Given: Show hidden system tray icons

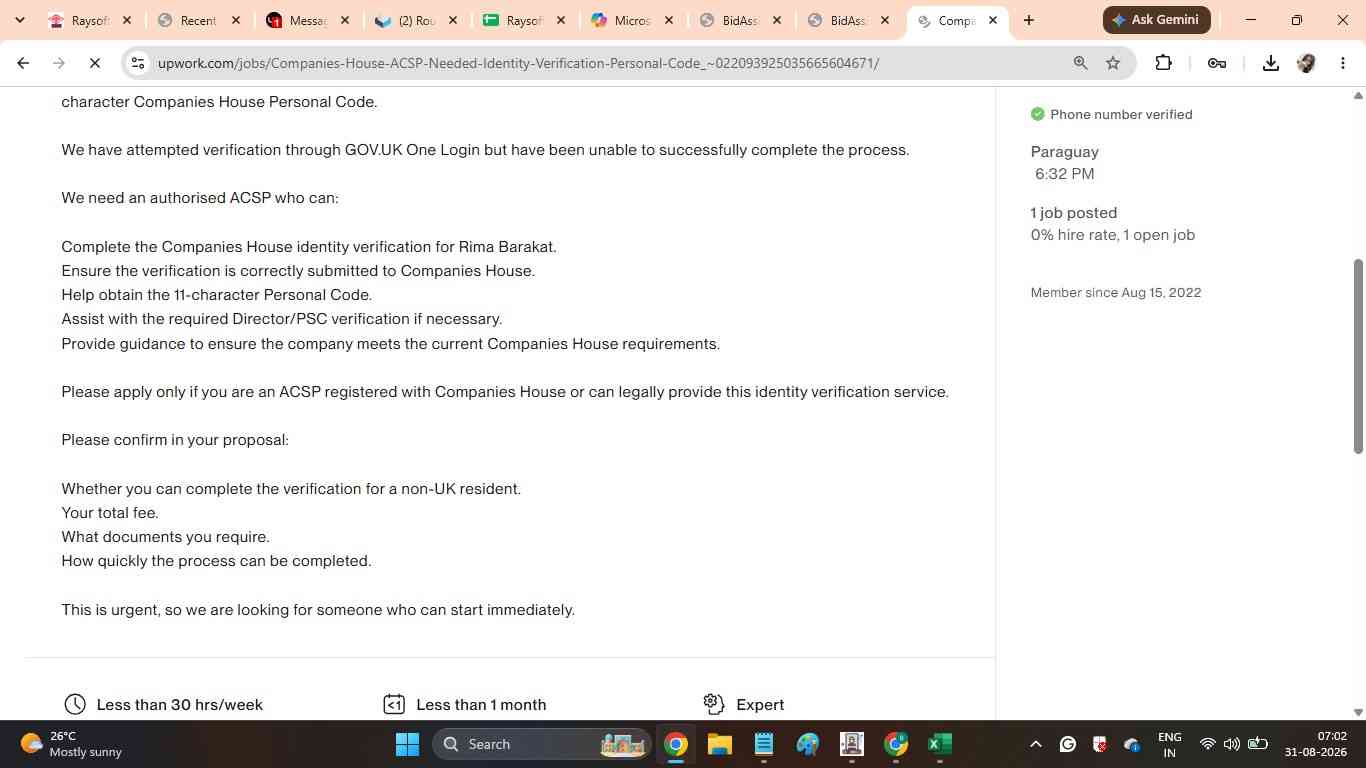Looking at the screenshot, I should (1036, 744).
